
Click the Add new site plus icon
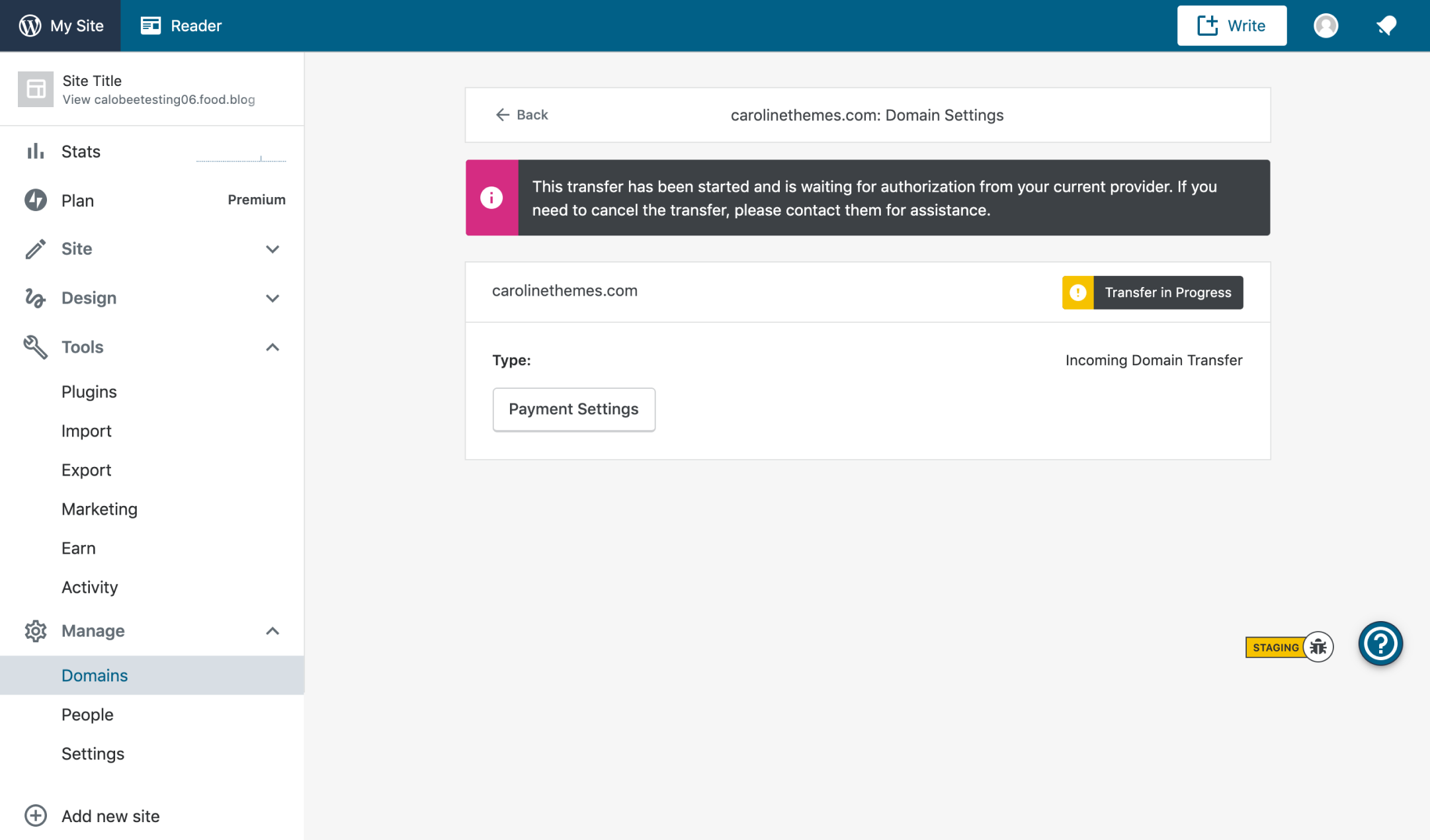[x=36, y=816]
